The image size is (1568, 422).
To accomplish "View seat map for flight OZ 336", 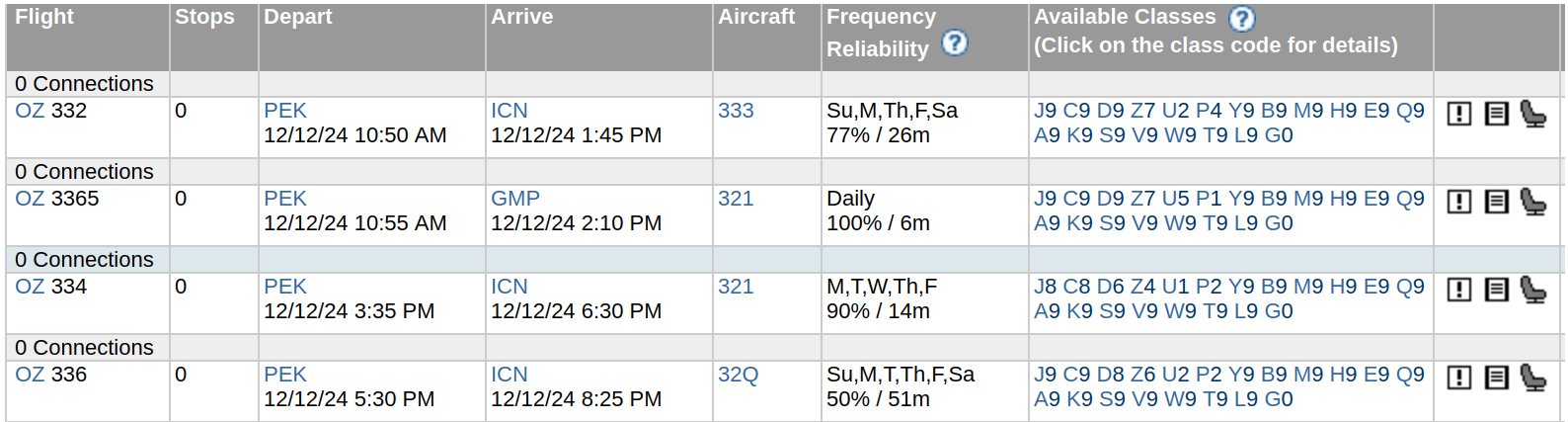I will (x=1532, y=378).
